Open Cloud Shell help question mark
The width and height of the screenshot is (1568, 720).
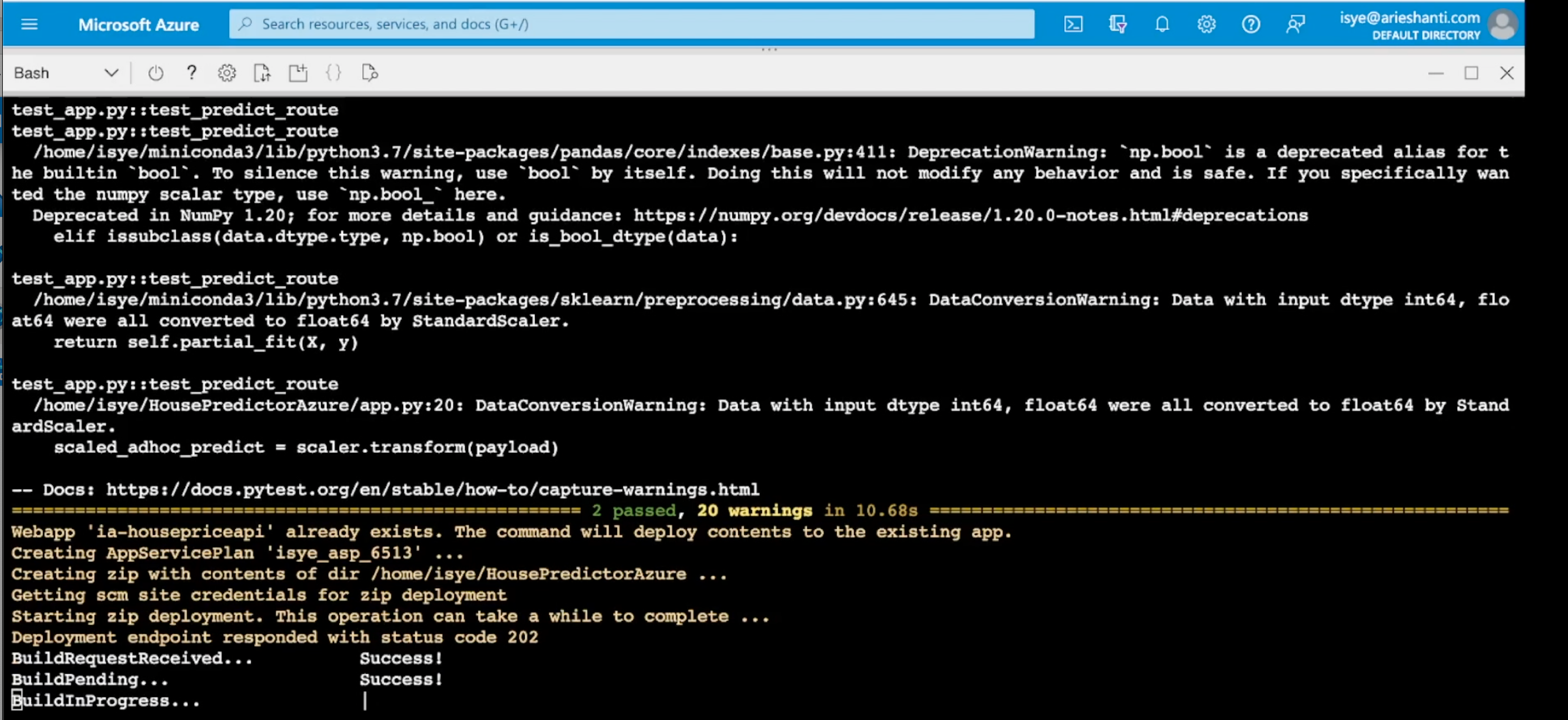(x=191, y=73)
